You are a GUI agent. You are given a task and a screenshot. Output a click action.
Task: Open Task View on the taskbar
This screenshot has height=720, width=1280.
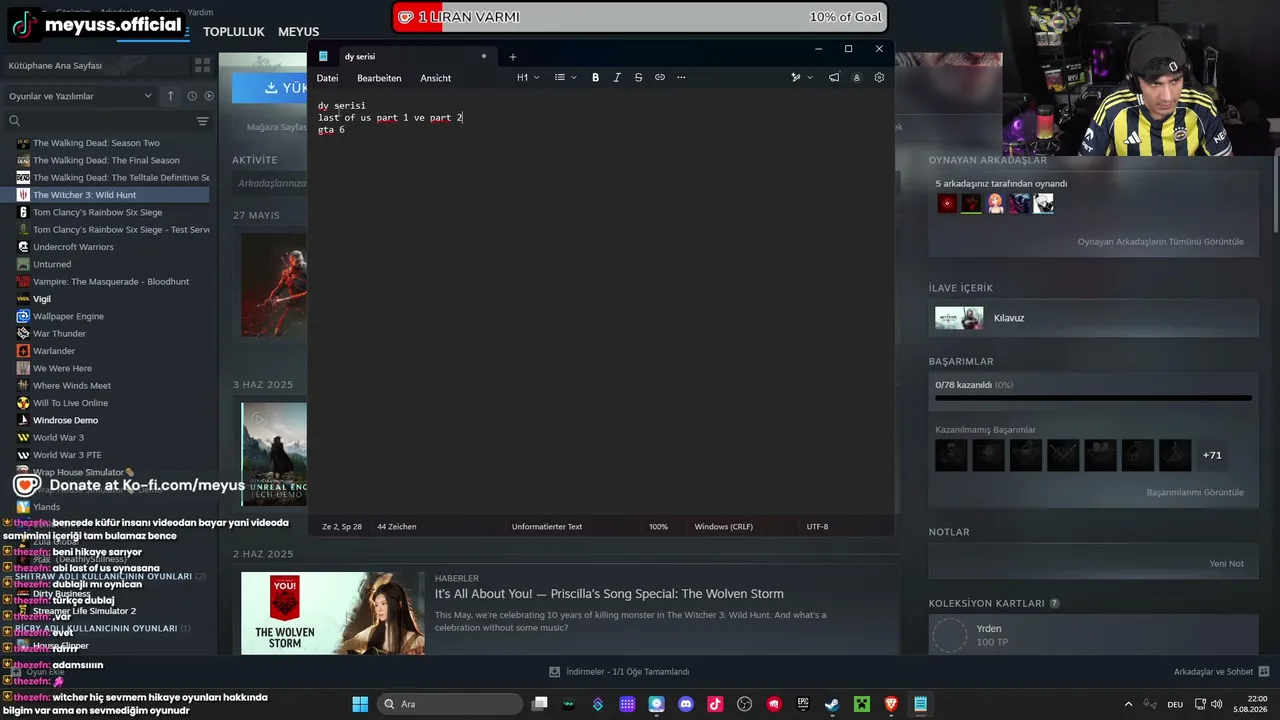click(540, 704)
